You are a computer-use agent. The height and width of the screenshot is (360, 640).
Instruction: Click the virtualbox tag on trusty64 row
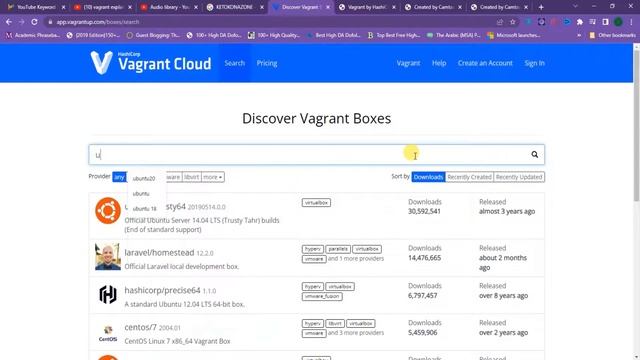click(x=316, y=203)
